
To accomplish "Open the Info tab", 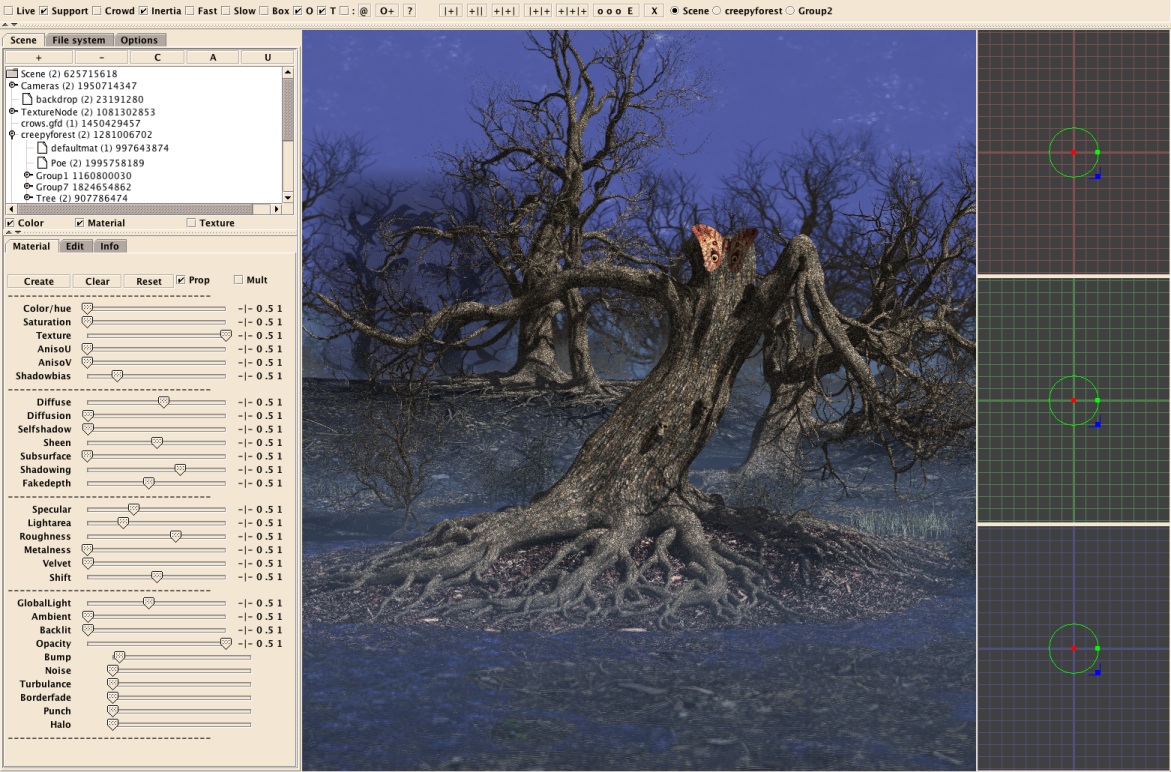I will [110, 246].
